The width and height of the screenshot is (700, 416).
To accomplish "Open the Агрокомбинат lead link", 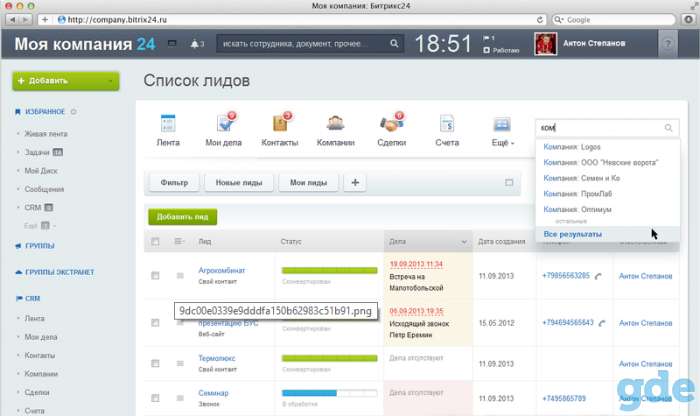I will click(221, 270).
